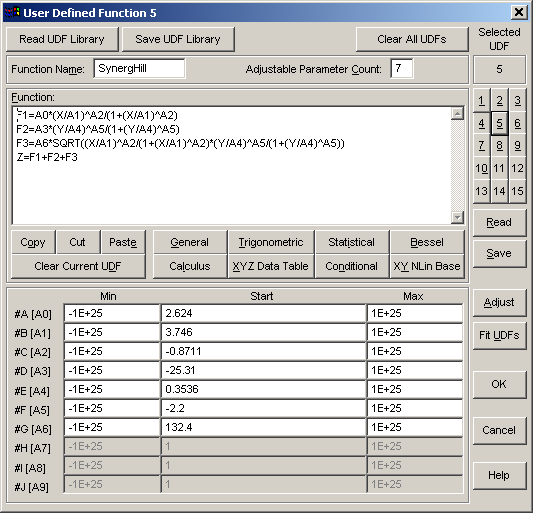Select UDF number 12
The height and width of the screenshot is (513, 533).
pos(517,168)
